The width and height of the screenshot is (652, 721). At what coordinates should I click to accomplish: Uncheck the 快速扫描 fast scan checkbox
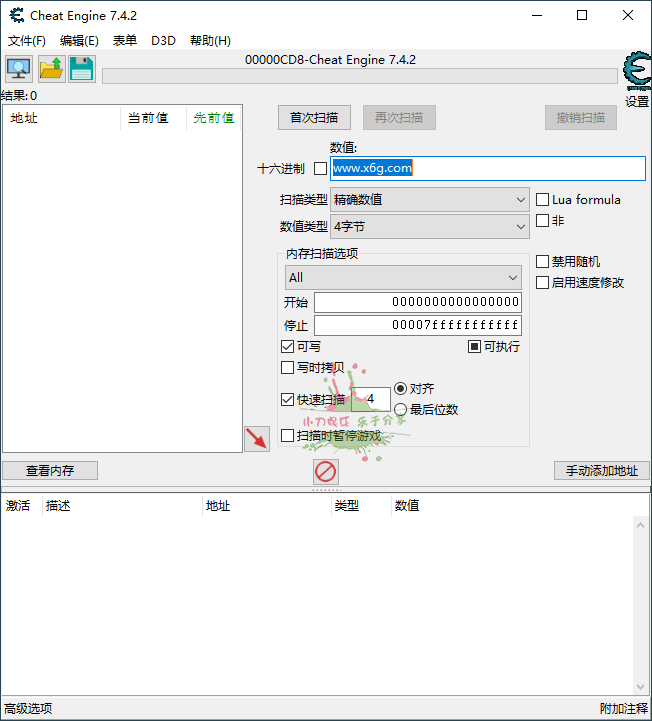pyautogui.click(x=287, y=399)
